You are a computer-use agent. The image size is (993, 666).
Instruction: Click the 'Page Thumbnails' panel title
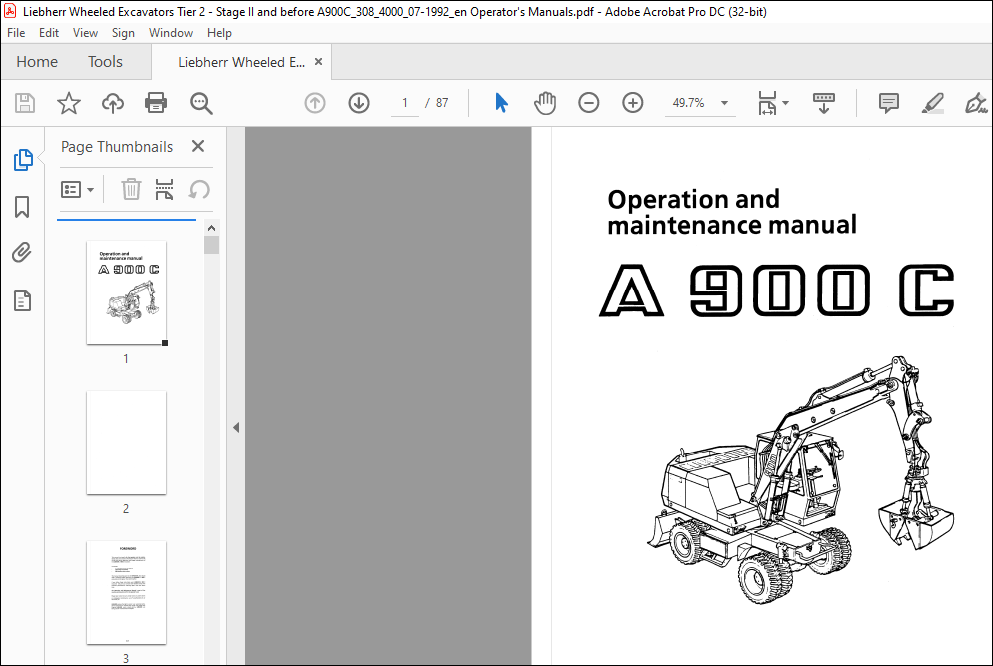(x=117, y=147)
